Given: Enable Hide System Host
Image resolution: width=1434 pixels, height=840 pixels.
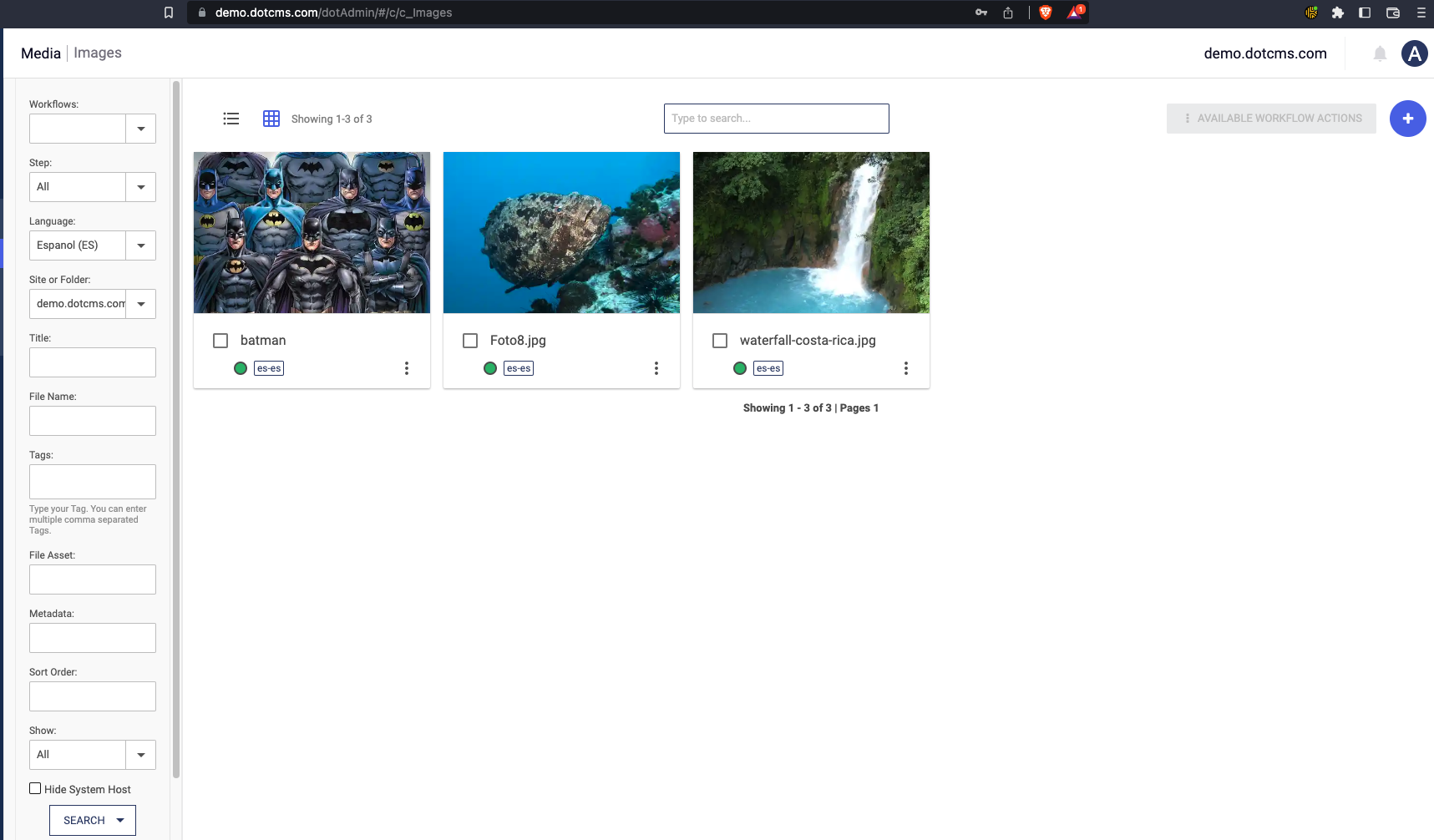Looking at the screenshot, I should click(34, 787).
